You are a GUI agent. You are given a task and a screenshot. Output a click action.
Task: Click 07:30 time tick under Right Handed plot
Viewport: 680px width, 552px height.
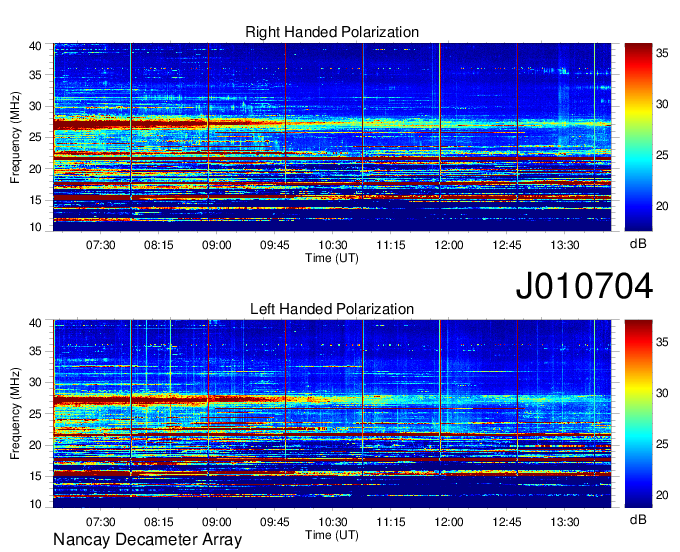coord(101,245)
